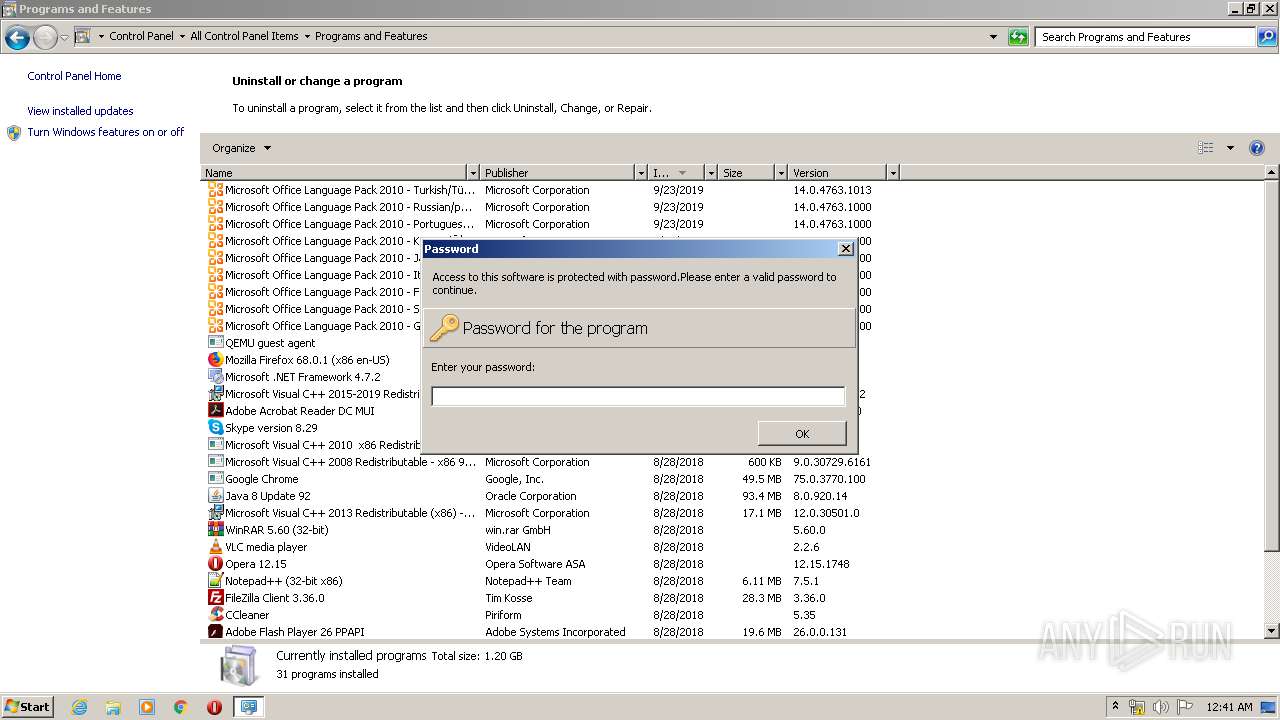The image size is (1280, 720).
Task: Launch Opera from the taskbar
Action: (214, 707)
